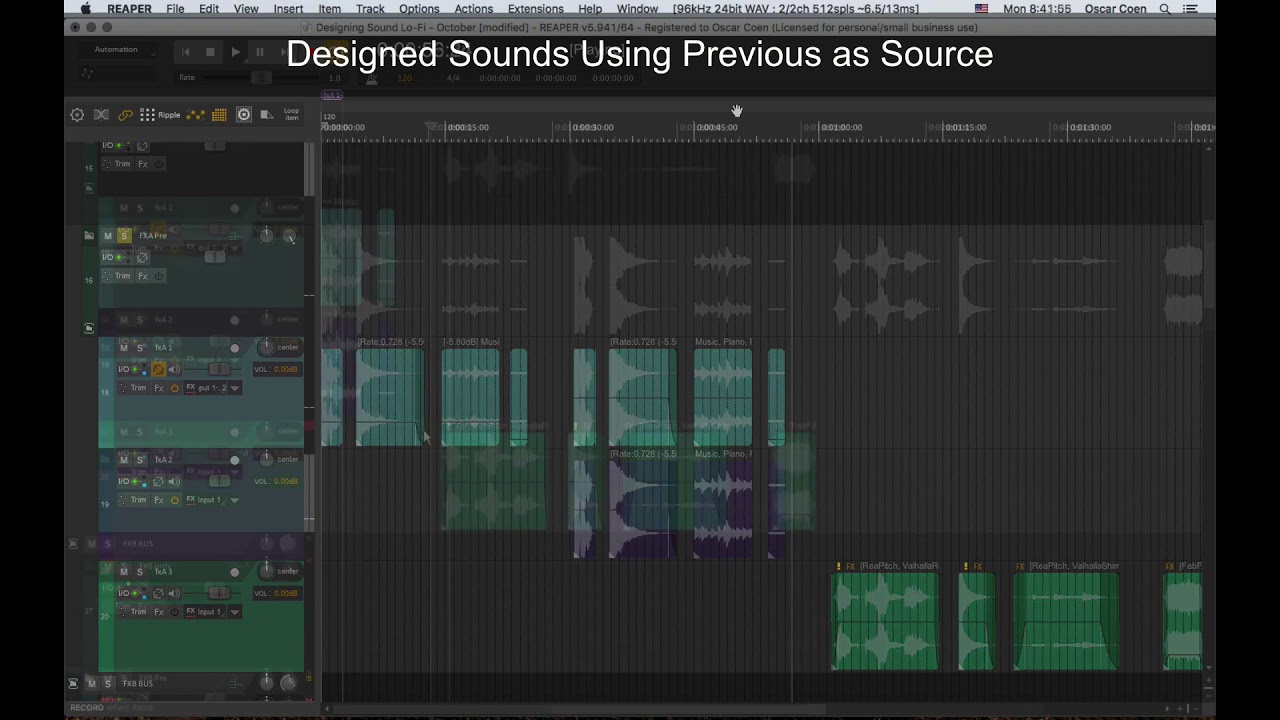
Task: Click the Automation button in transport
Action: click(116, 50)
